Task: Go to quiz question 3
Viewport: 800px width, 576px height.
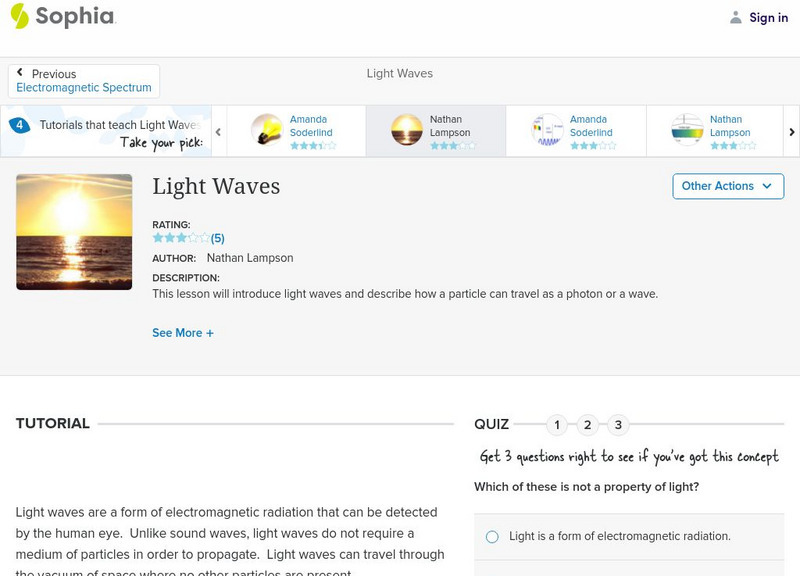Action: pos(618,425)
